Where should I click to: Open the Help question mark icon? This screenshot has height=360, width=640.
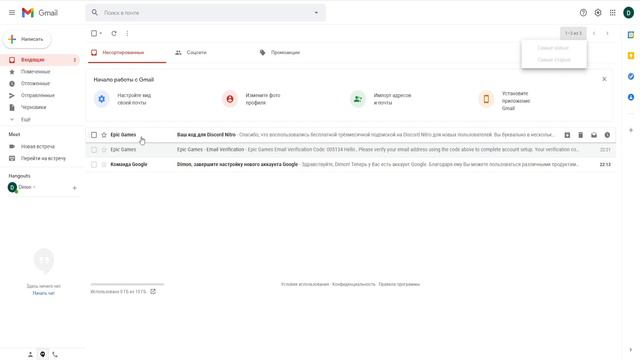[583, 13]
